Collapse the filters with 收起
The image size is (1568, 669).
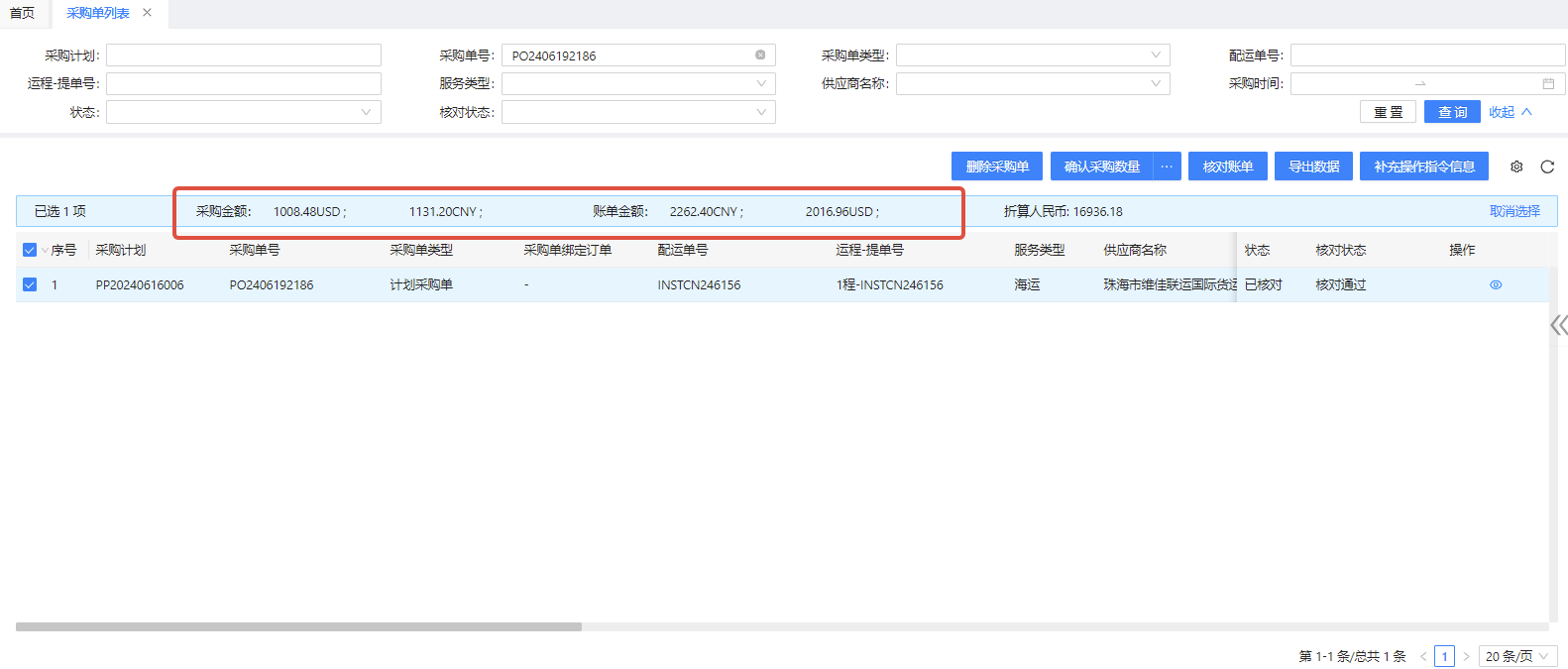click(1510, 112)
